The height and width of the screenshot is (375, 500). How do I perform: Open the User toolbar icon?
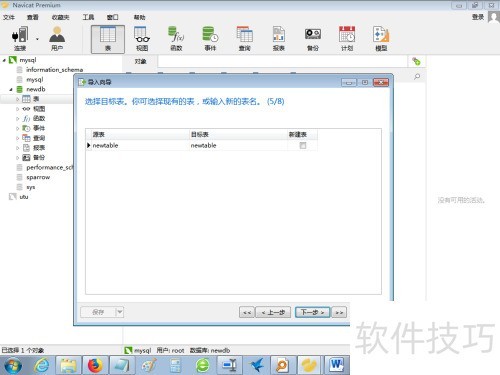coord(57,39)
